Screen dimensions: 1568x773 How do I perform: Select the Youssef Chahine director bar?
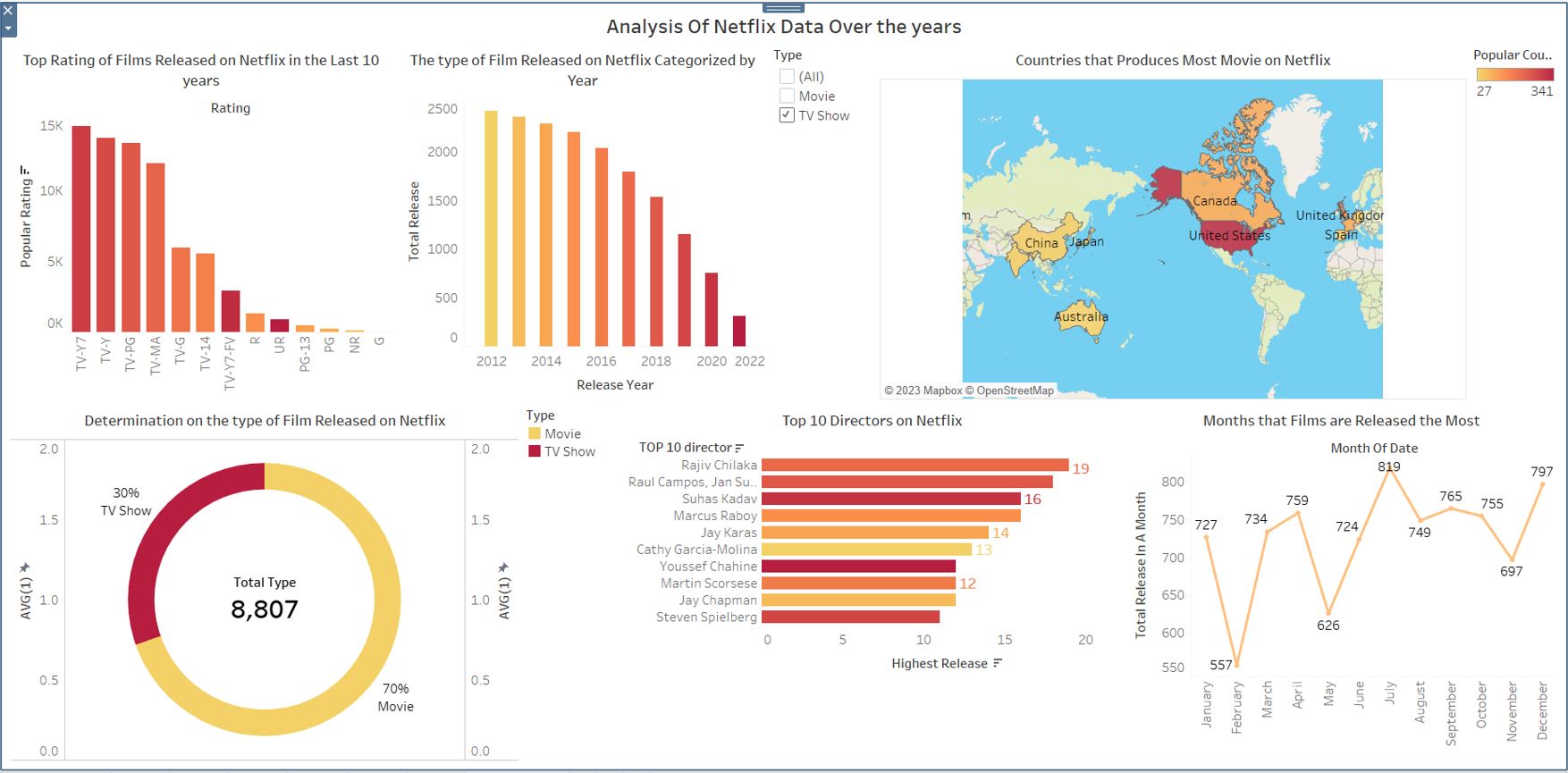coord(858,566)
